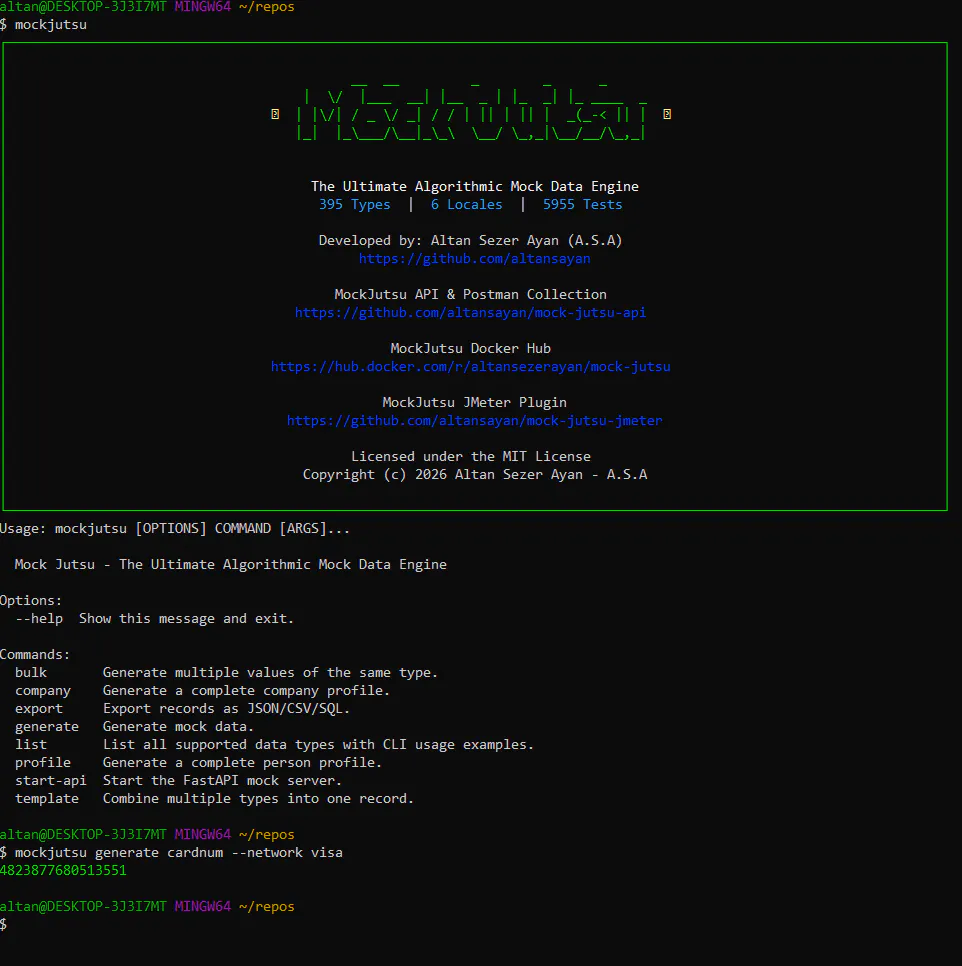Click the 'Mock Jutsu - The Ultimate' description line
The width and height of the screenshot is (962, 966).
click(230, 564)
